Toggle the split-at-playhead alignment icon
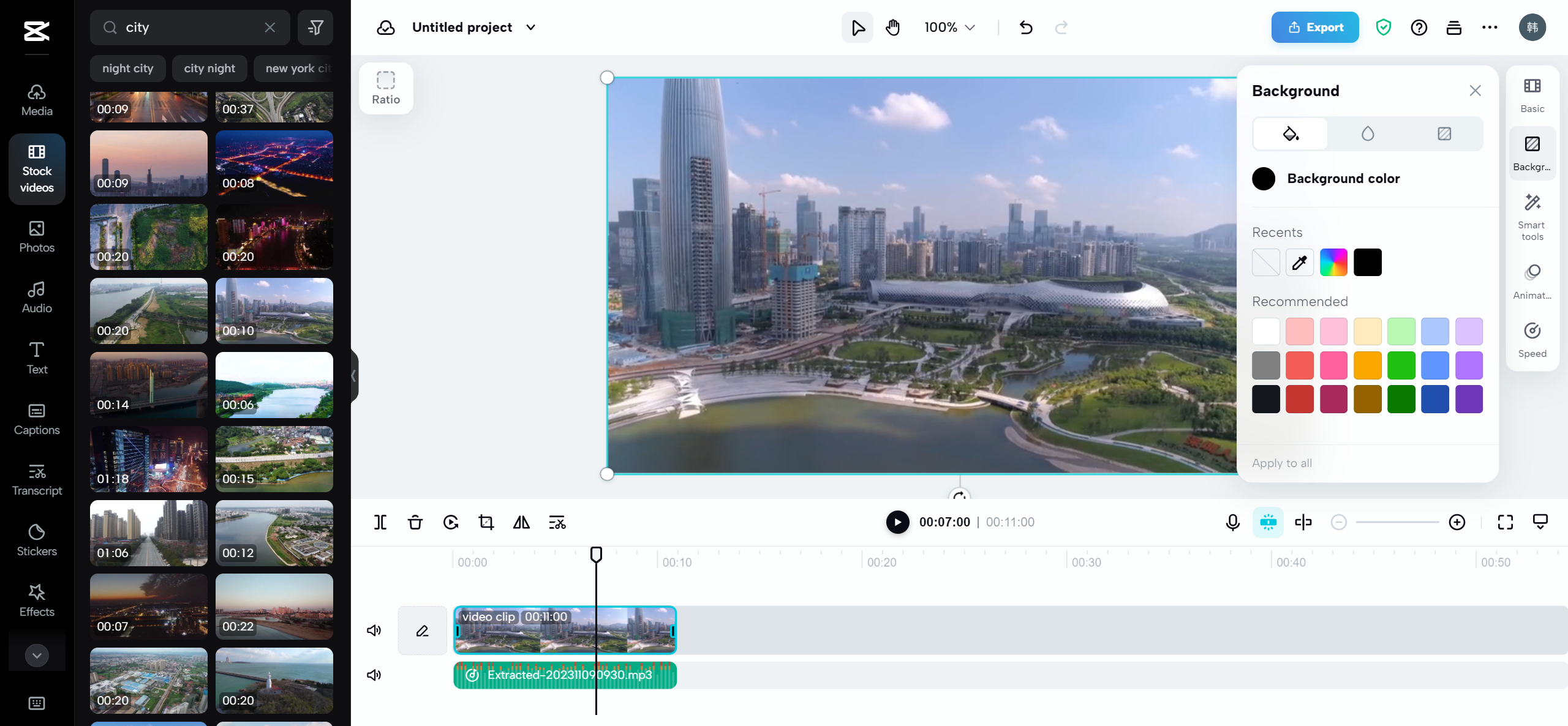1568x726 pixels. 1303,522
